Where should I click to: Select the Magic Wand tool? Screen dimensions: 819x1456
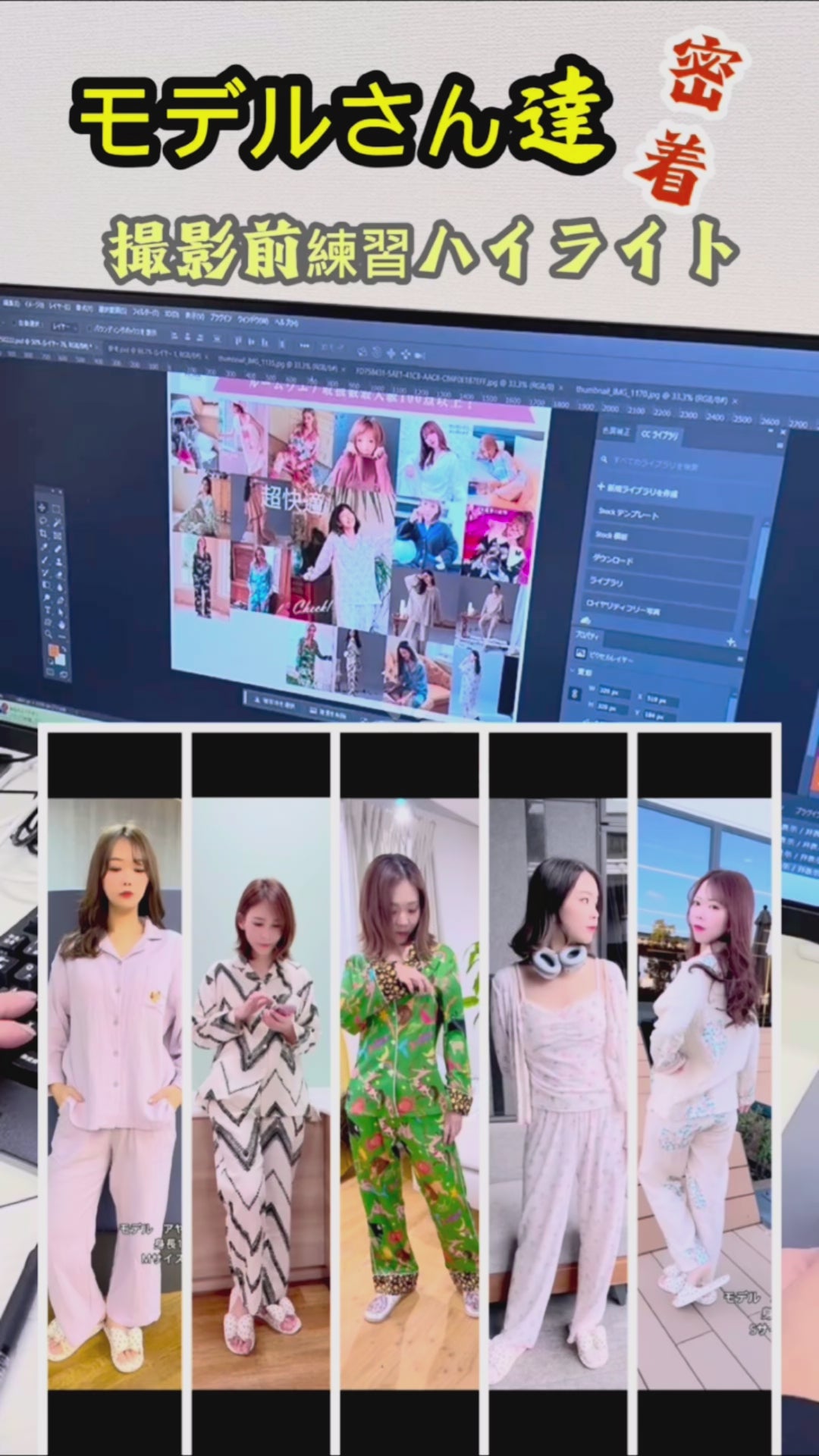pyautogui.click(x=58, y=522)
